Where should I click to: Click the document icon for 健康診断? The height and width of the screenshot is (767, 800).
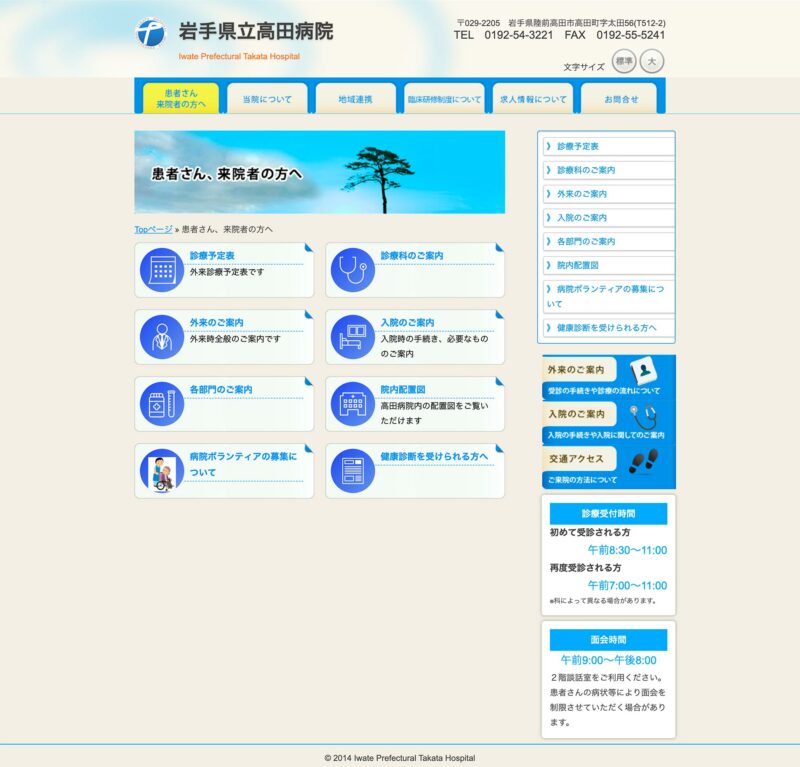[x=352, y=471]
